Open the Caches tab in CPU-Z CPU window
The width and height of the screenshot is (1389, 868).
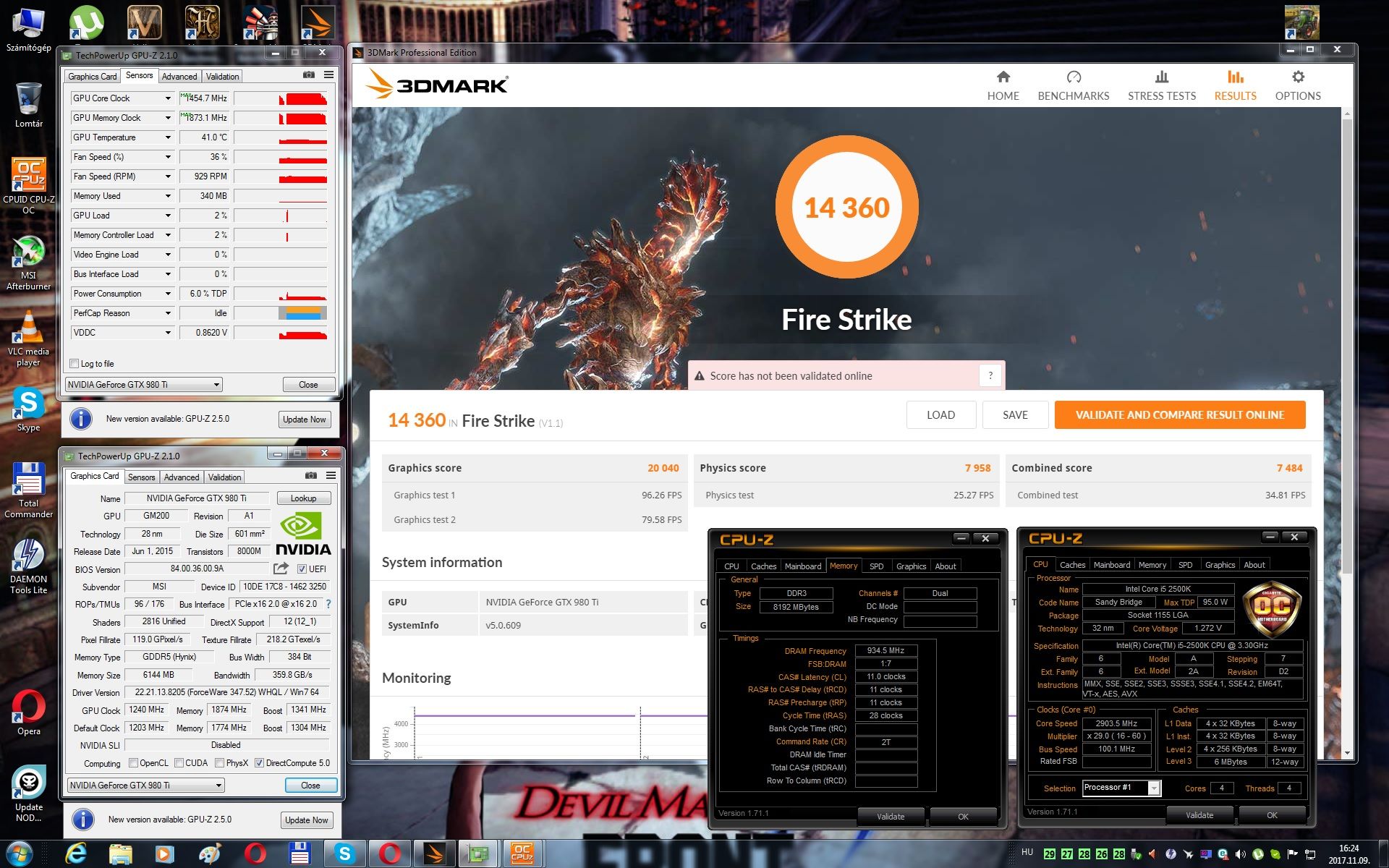[x=1072, y=565]
